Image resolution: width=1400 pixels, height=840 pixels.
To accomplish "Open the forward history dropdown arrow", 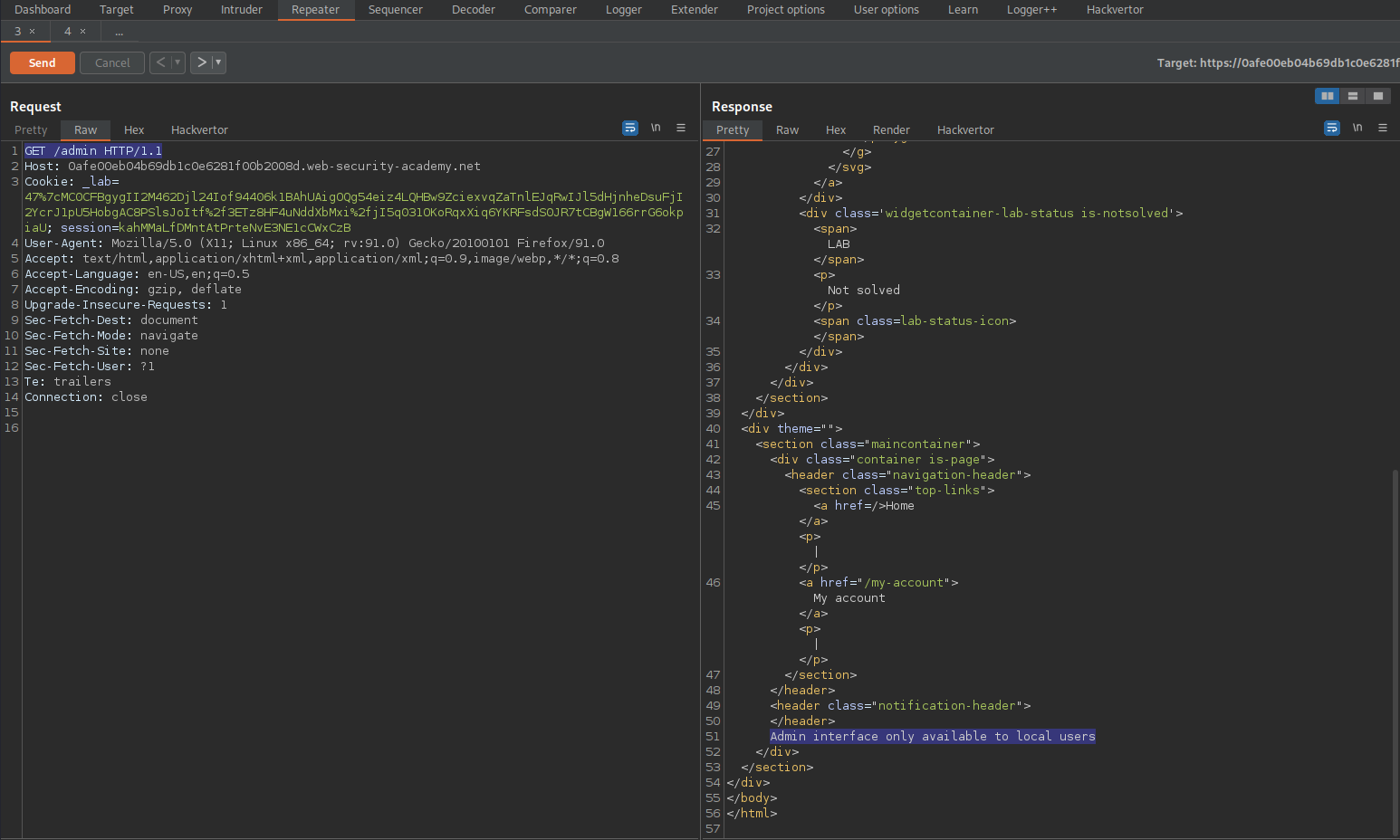I will point(218,62).
